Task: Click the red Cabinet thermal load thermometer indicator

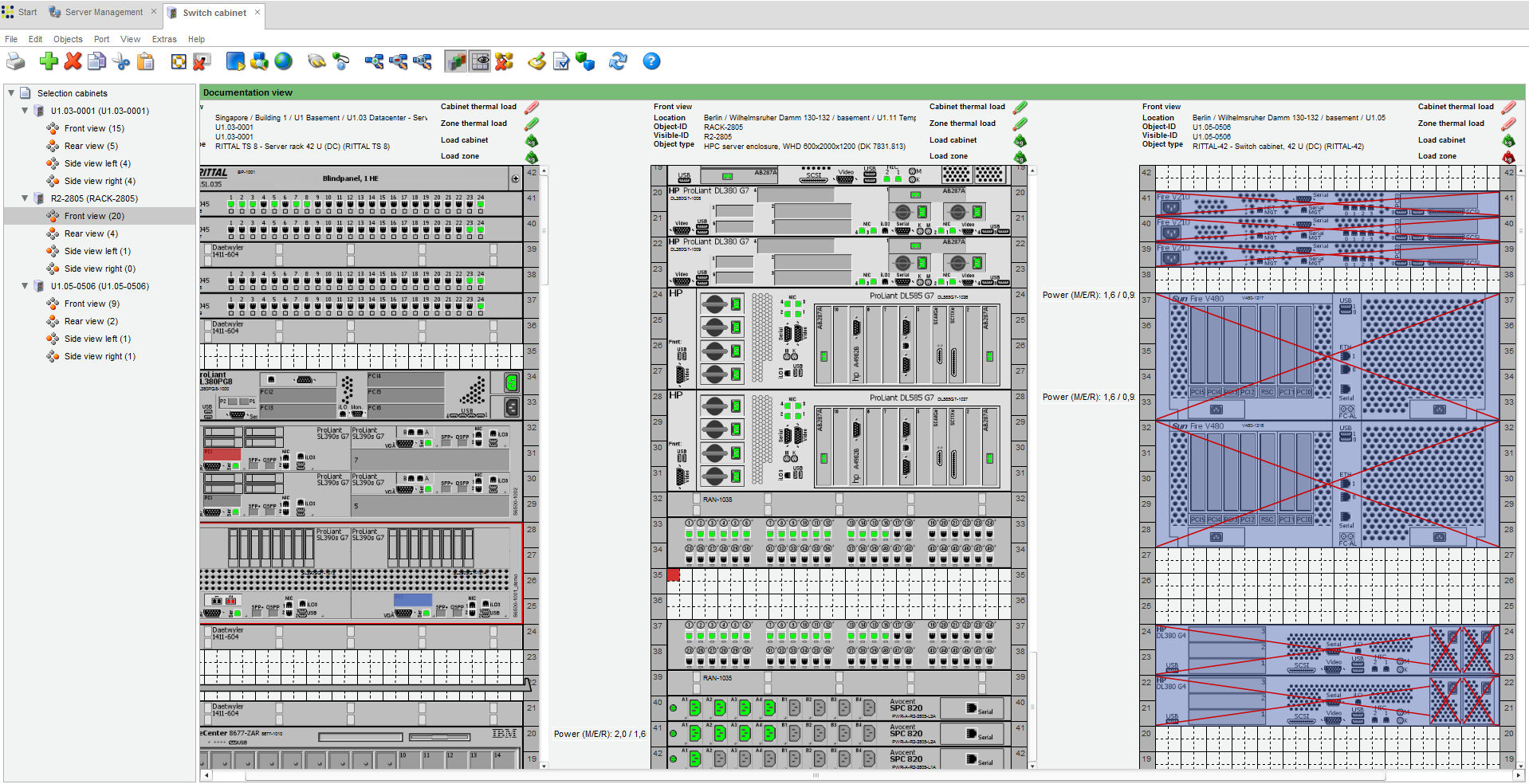Action: 532,107
